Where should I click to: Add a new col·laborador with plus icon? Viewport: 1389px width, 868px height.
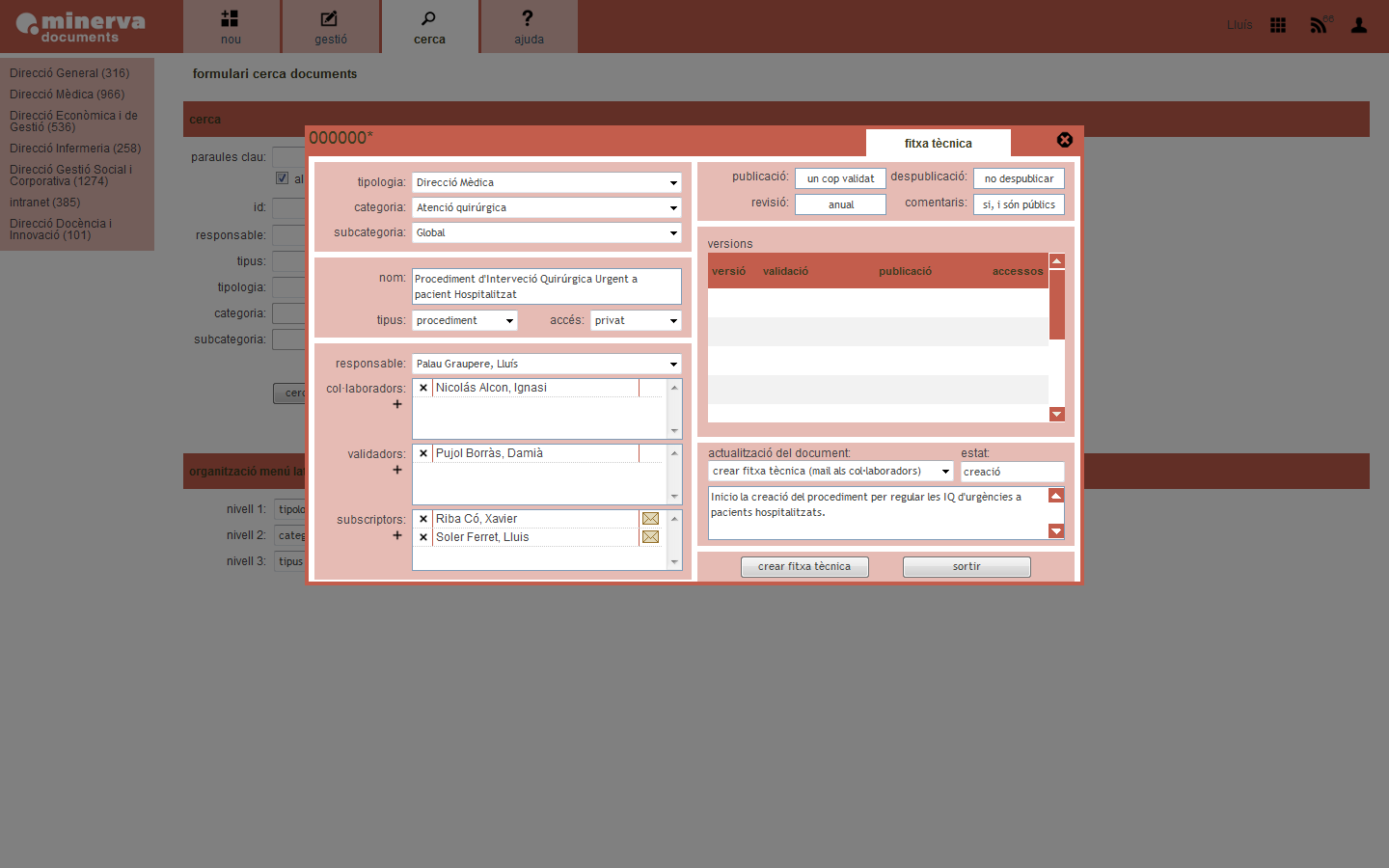click(x=397, y=405)
